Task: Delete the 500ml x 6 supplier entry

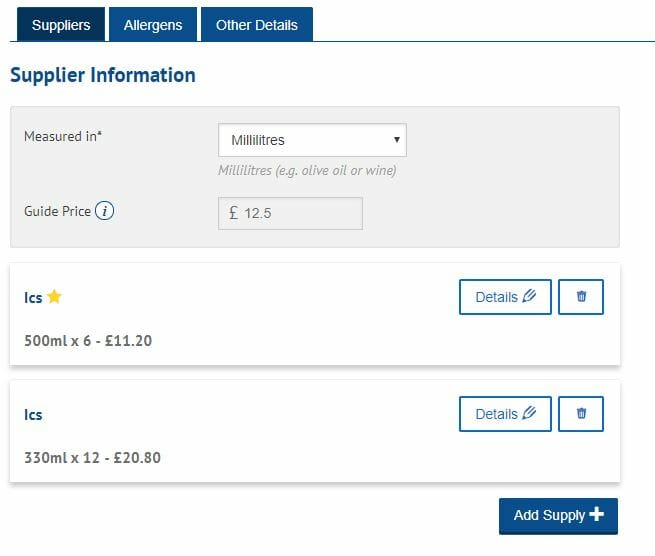Action: click(x=581, y=297)
